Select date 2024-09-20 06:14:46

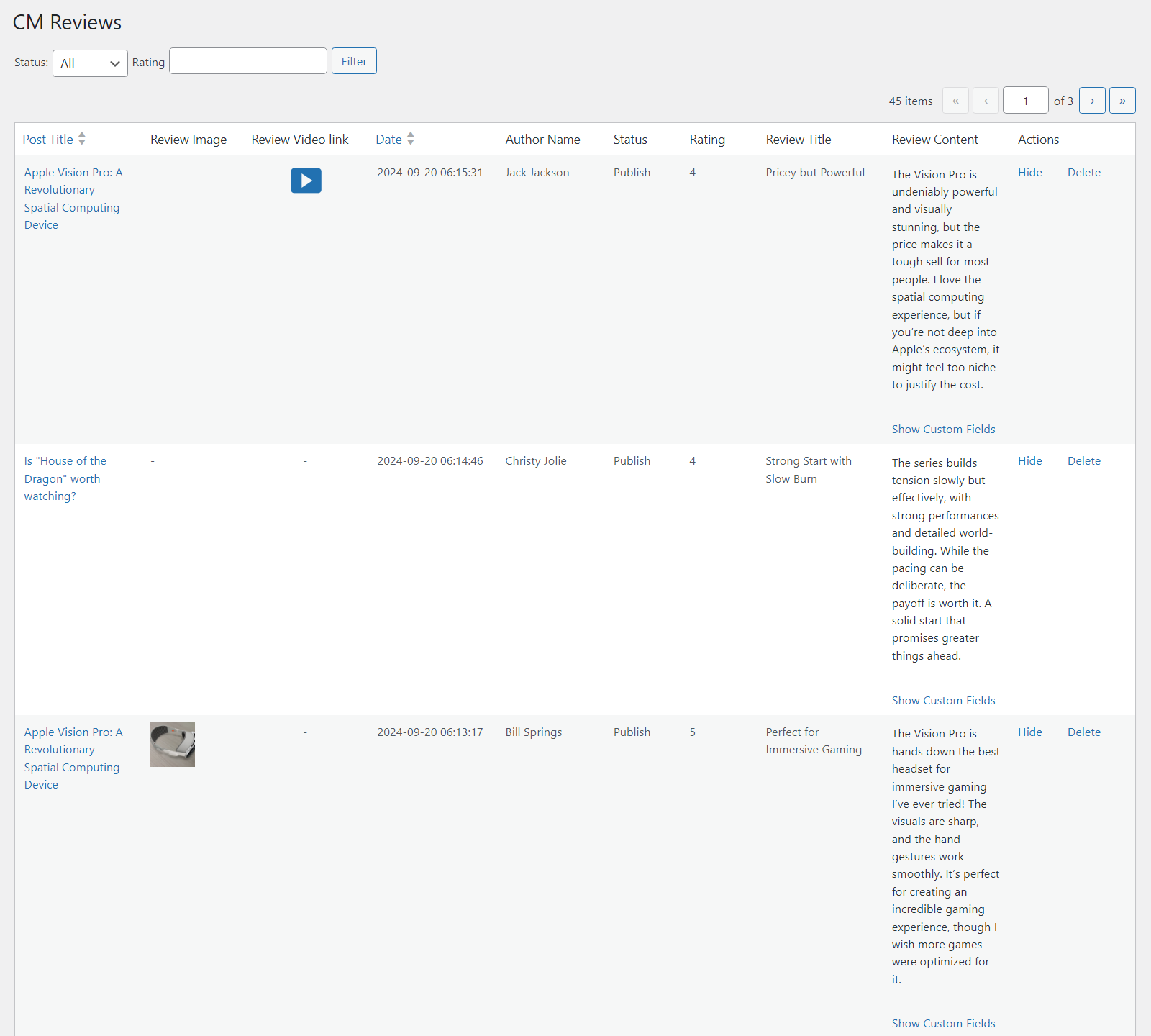click(x=430, y=461)
